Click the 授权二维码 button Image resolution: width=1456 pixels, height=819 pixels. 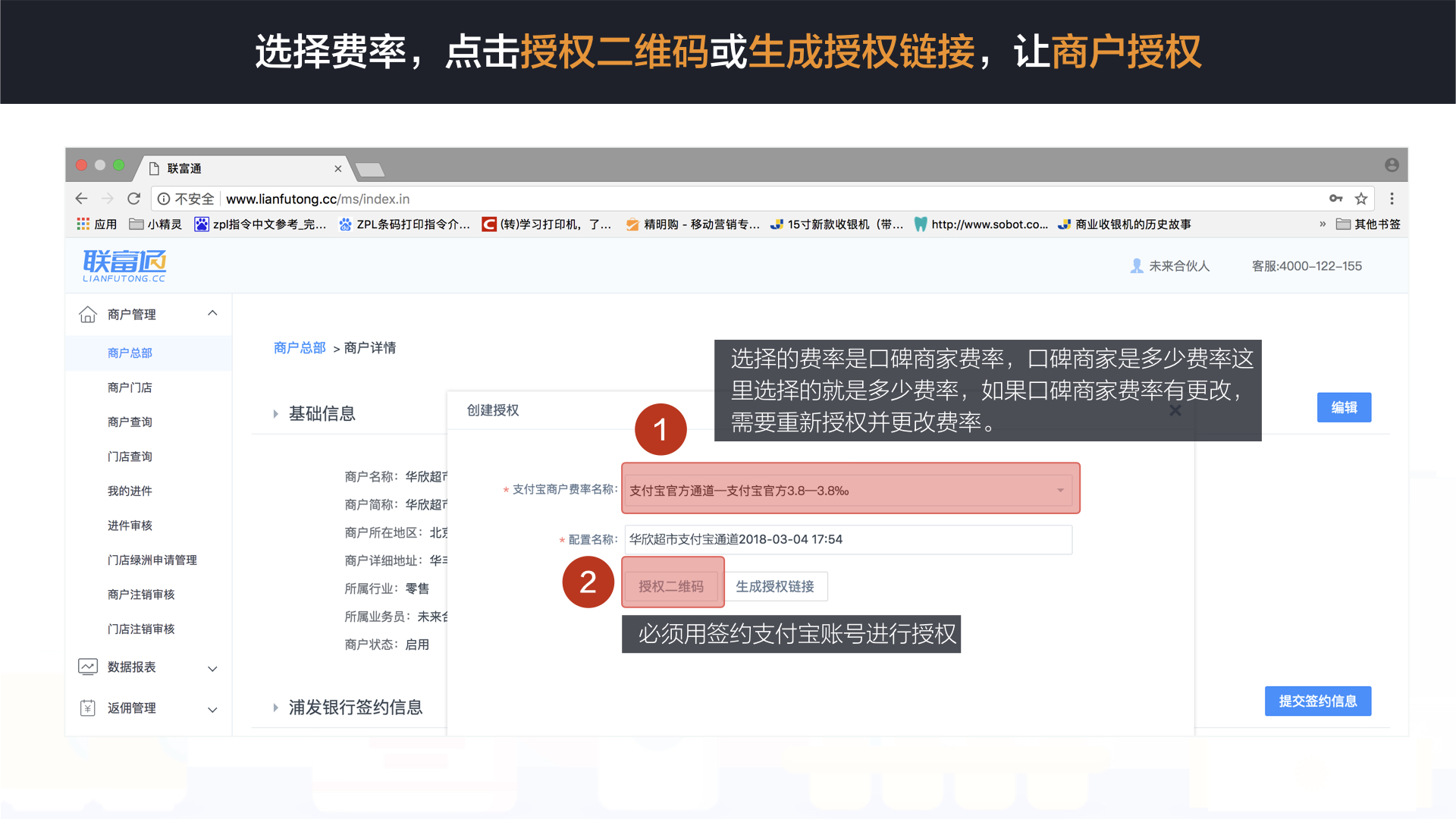pos(671,586)
